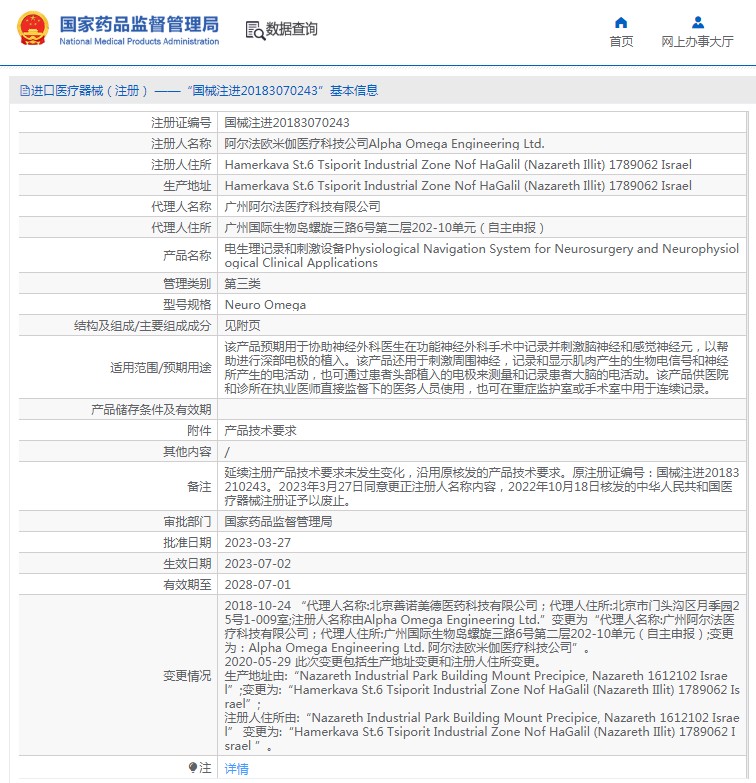Click the 批准日期 row label
The image size is (756, 783).
[187, 542]
